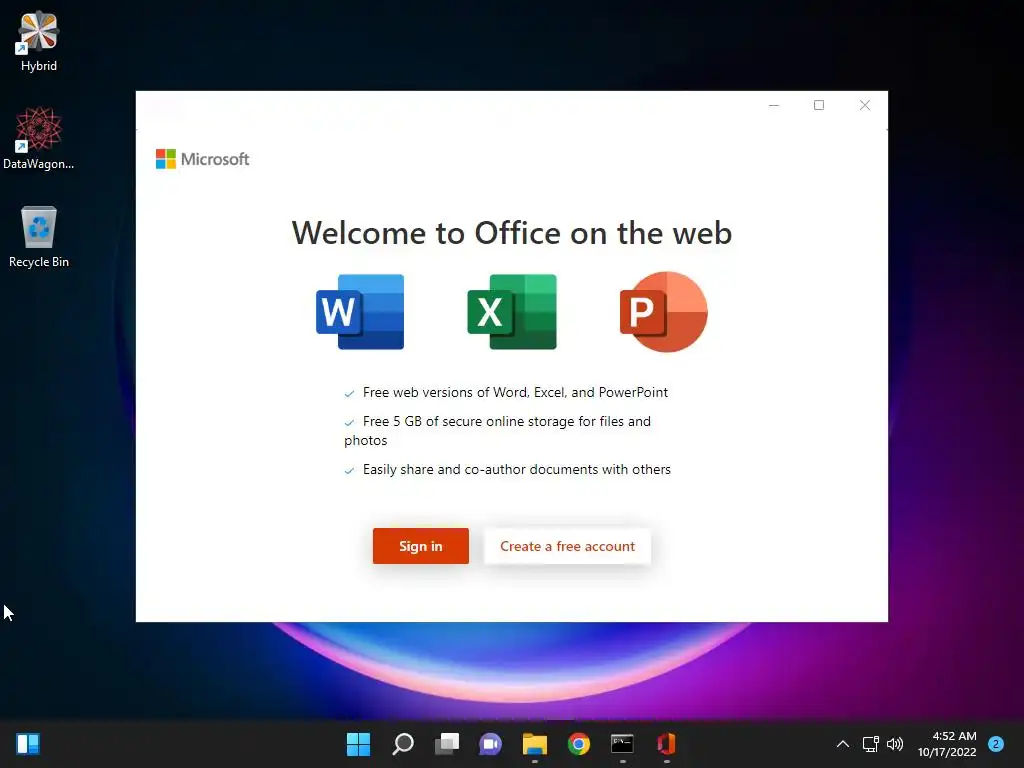Open the clock showing 4:52 AM
The width and height of the screenshot is (1024, 768).
tap(947, 744)
